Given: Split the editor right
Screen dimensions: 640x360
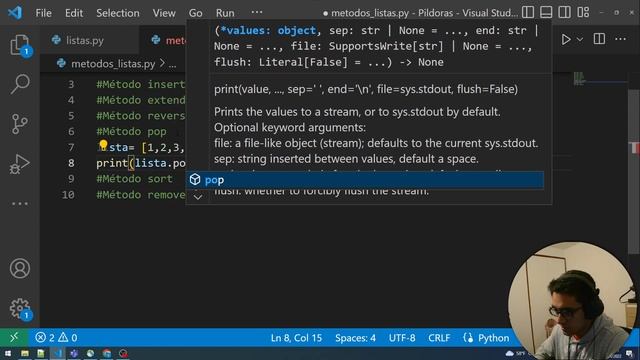Looking at the screenshot, I should tap(599, 39).
